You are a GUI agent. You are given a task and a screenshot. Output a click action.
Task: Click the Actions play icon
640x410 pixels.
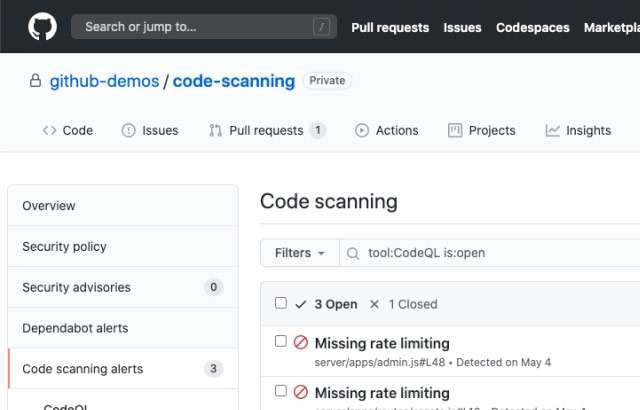click(362, 130)
